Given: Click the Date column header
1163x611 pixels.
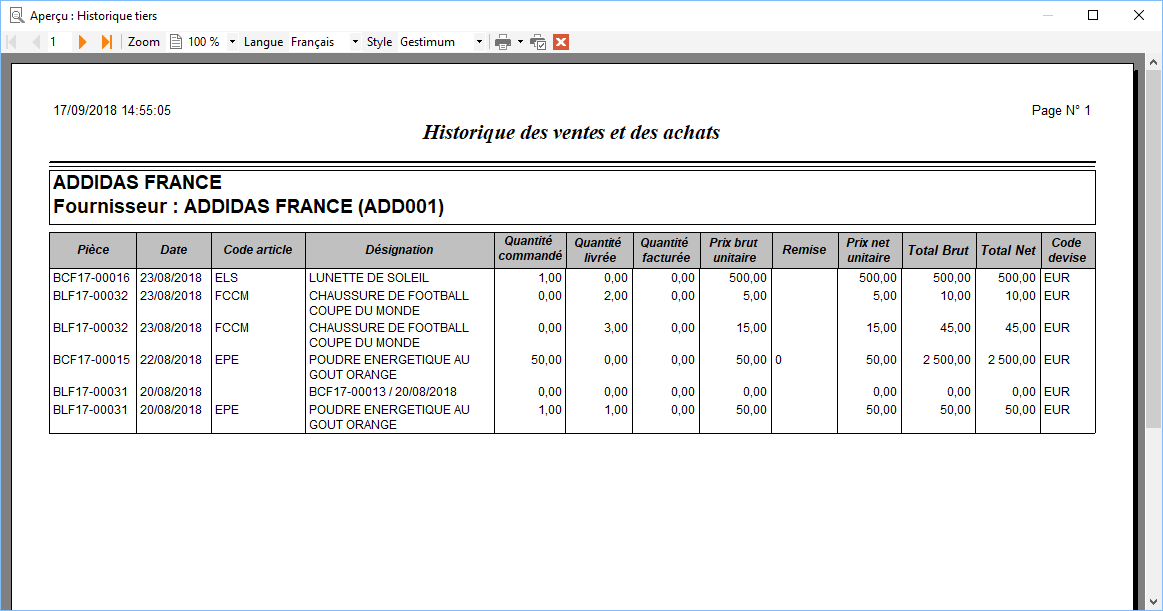Looking at the screenshot, I should pyautogui.click(x=174, y=250).
